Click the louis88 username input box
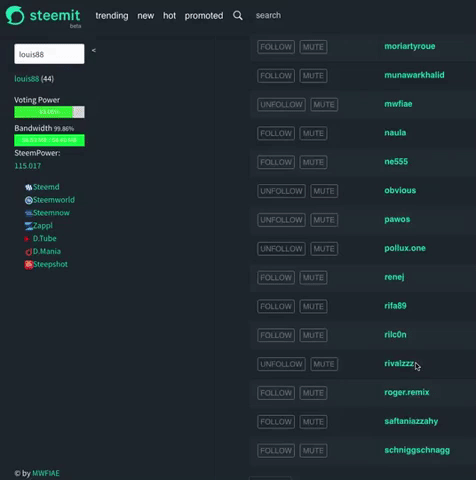Image resolution: width=476 pixels, height=480 pixels. point(49,54)
